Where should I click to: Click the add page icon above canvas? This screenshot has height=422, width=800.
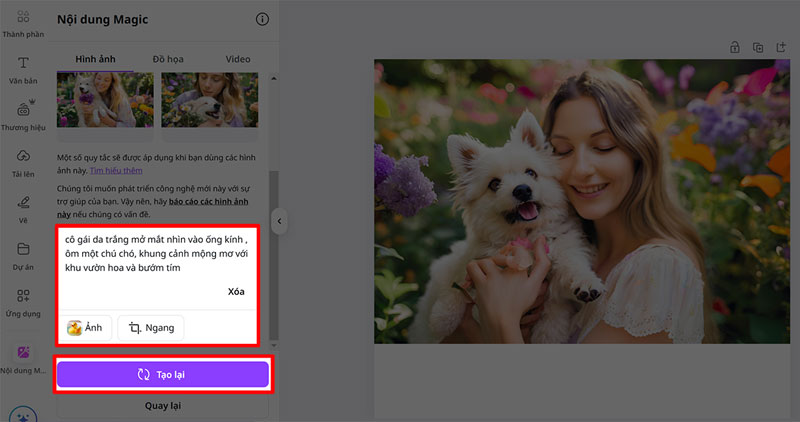[x=781, y=47]
